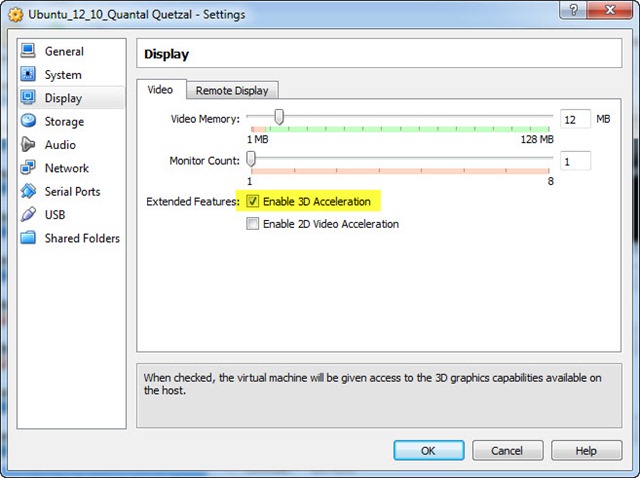This screenshot has width=640, height=478.
Task: Click the 3D graphics description text
Action: (372, 384)
